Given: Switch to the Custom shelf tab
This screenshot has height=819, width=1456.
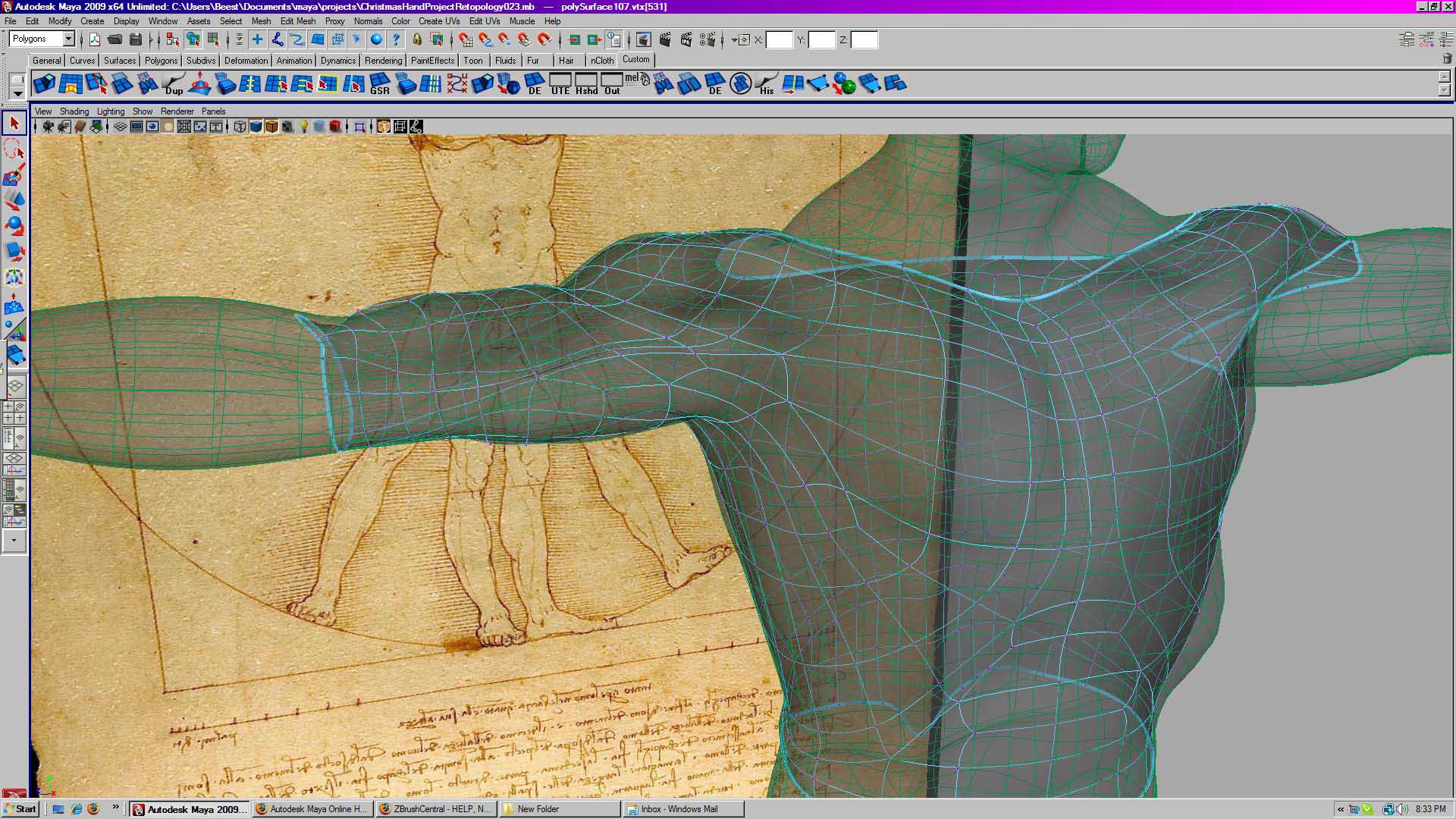Looking at the screenshot, I should click(x=635, y=59).
